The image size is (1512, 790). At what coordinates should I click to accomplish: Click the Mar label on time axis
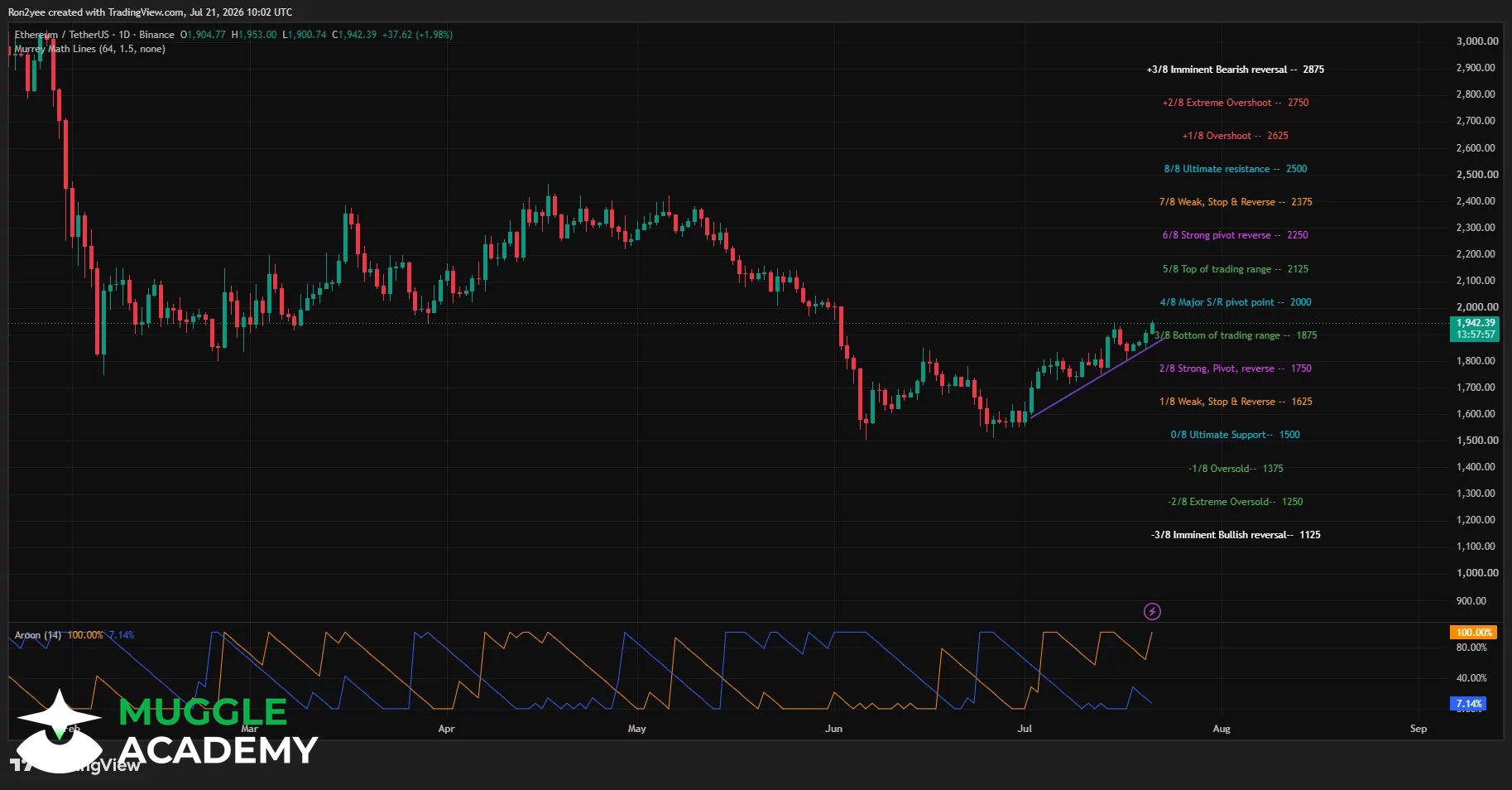click(249, 729)
